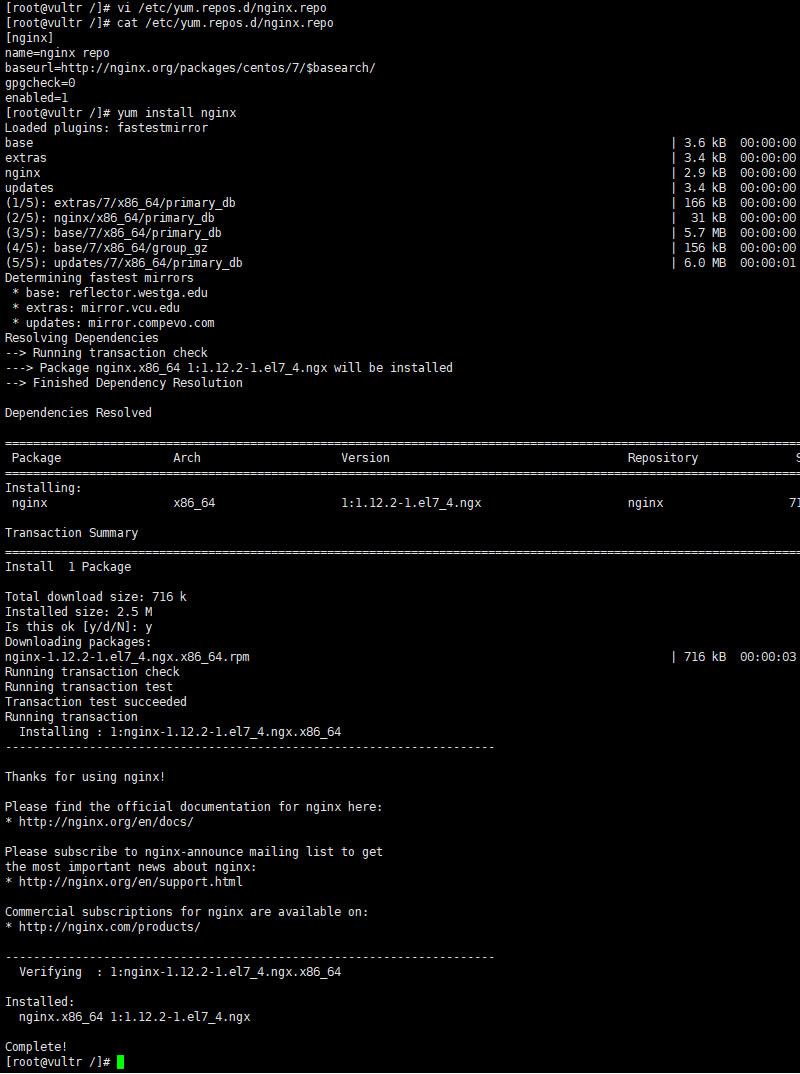Click 'Total download size: 716 k' line

[x=96, y=597]
